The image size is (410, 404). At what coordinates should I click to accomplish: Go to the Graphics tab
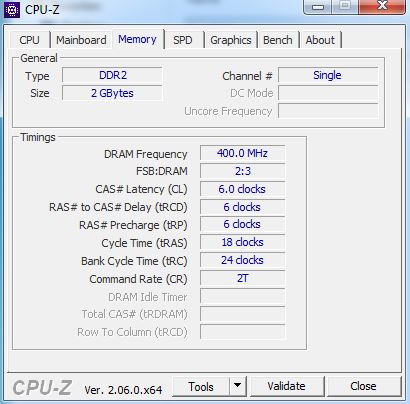click(x=231, y=40)
